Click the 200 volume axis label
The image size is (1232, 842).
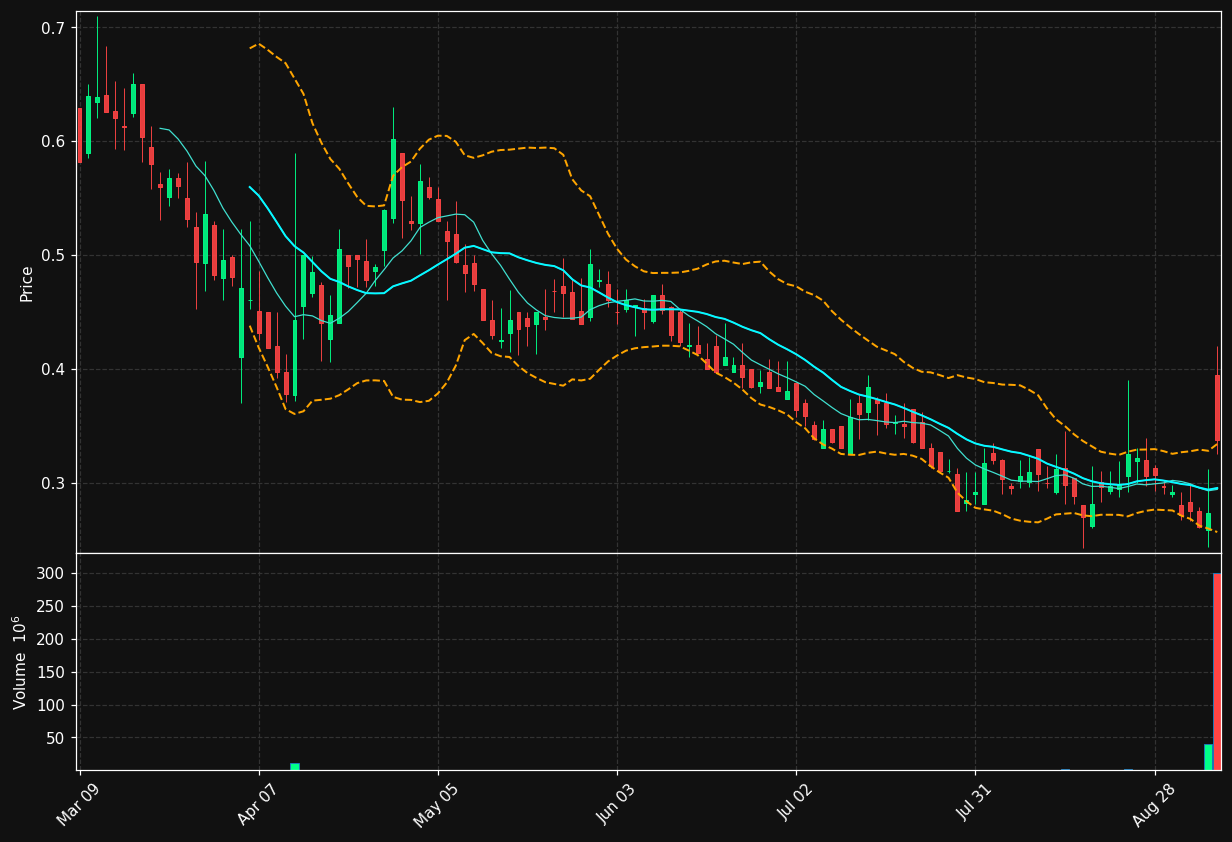click(x=52, y=640)
